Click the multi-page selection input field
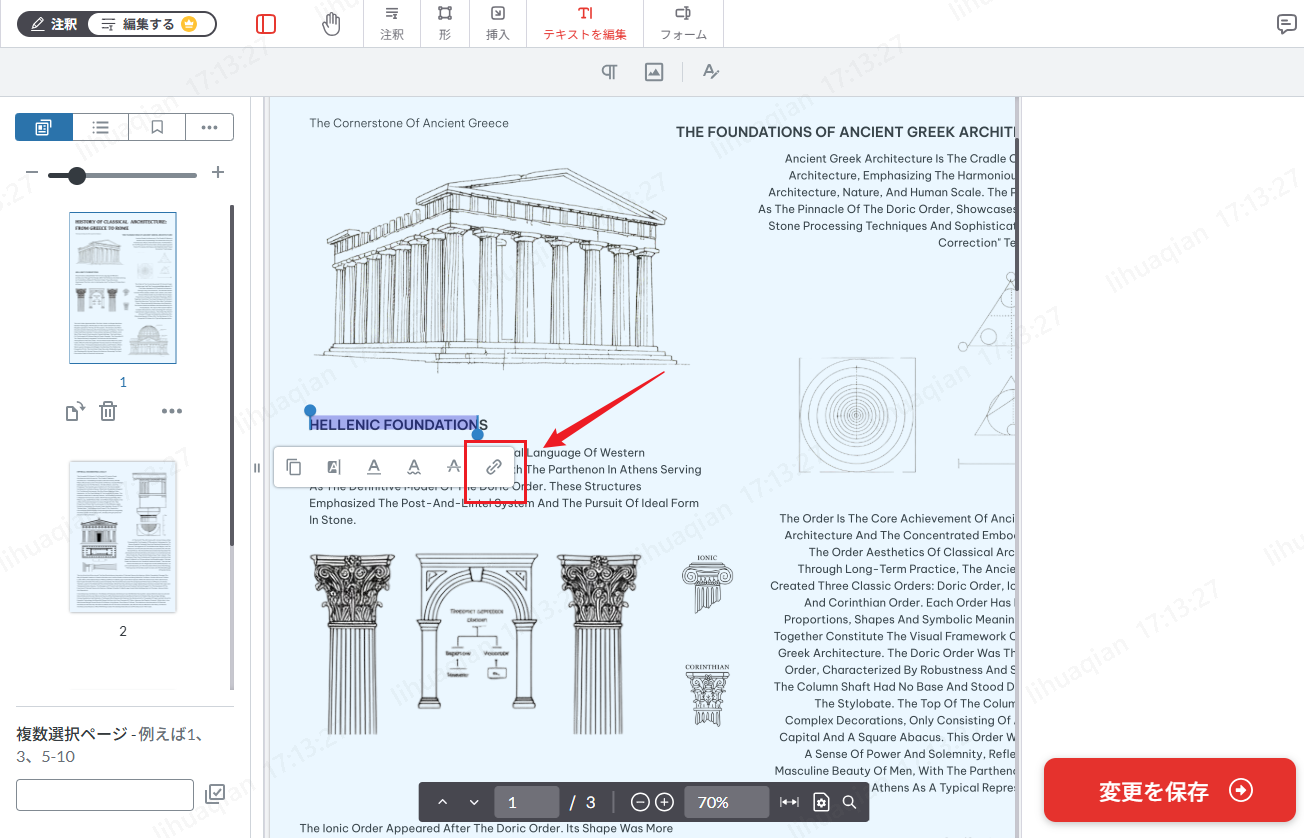This screenshot has width=1304, height=838. pos(105,795)
